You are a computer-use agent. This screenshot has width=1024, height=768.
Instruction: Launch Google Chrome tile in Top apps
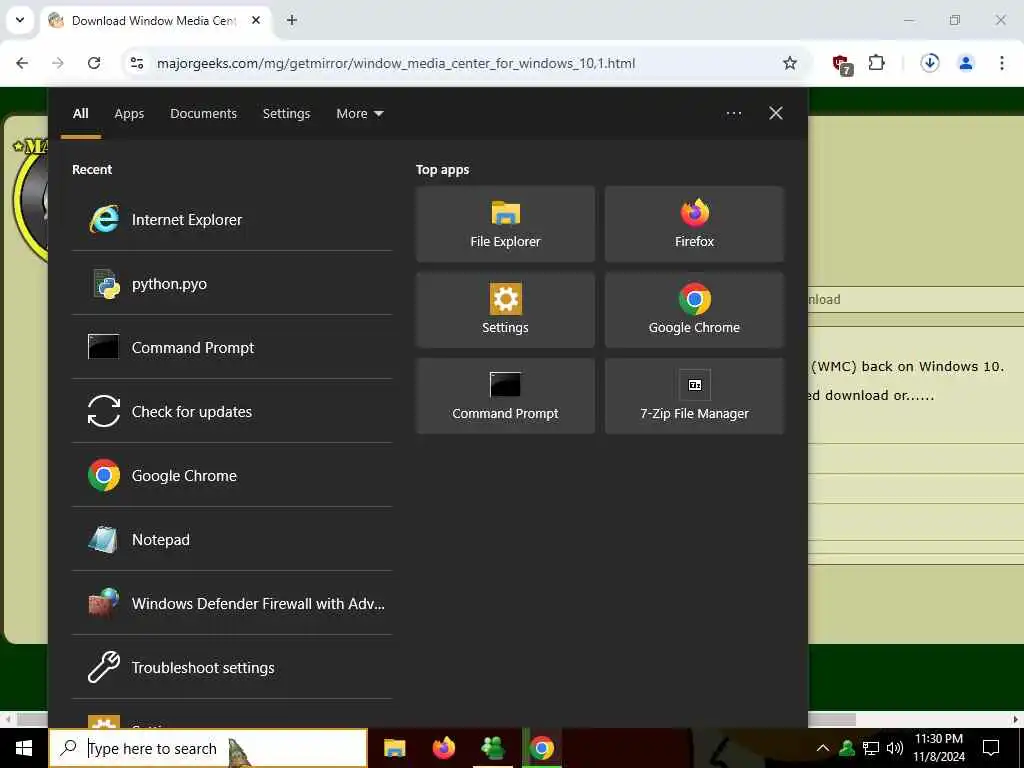click(694, 310)
